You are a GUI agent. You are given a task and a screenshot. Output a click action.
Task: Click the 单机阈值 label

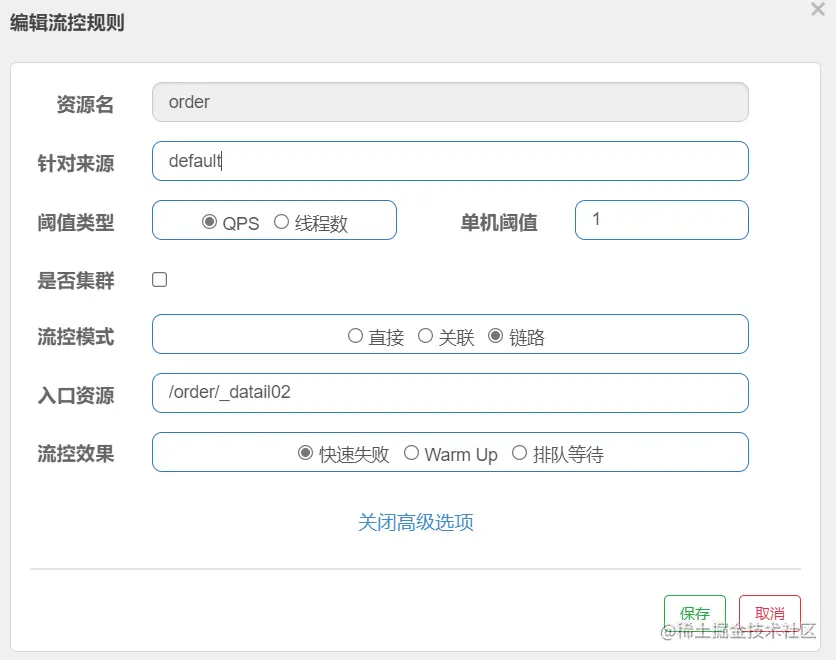tap(499, 222)
